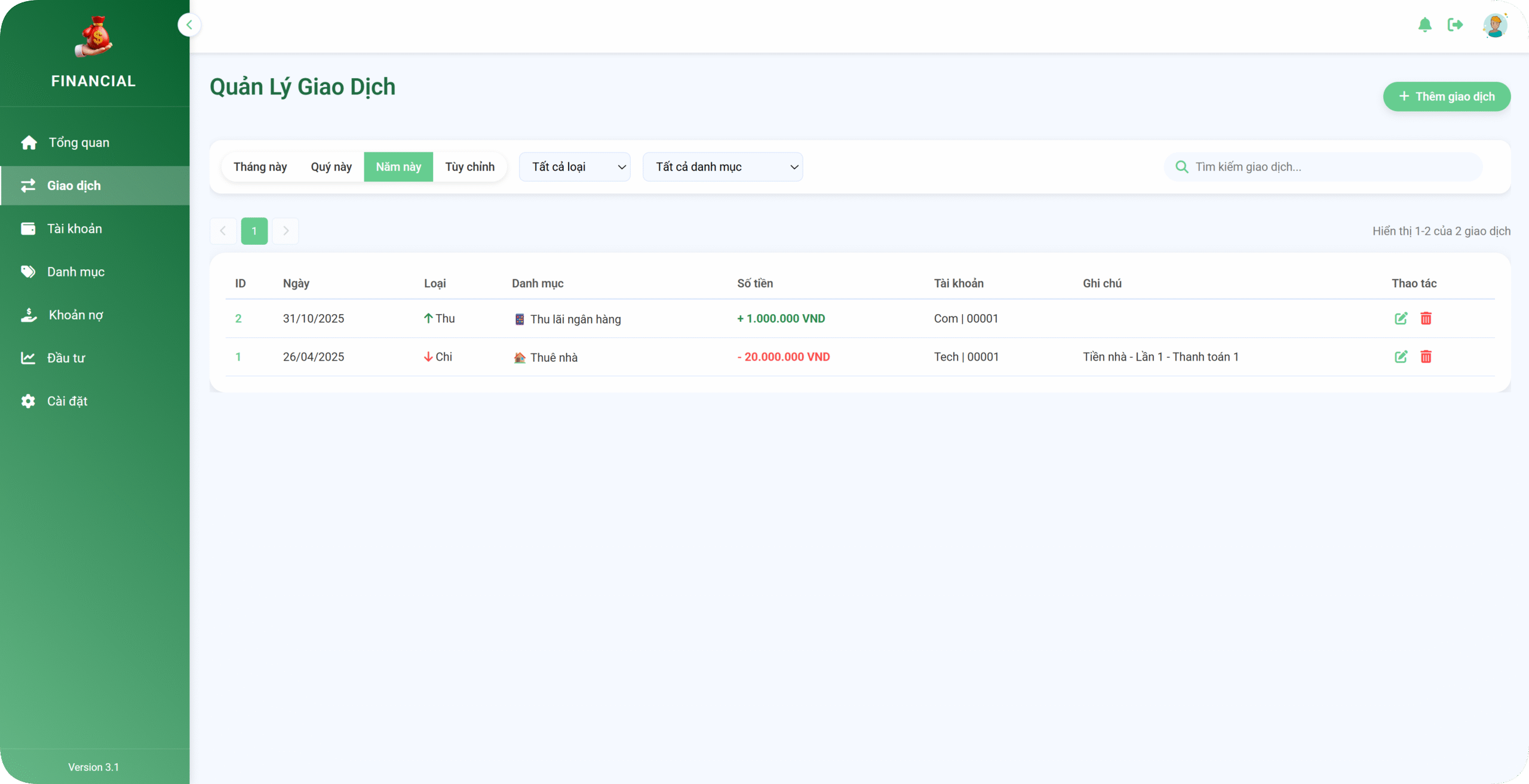The image size is (1529, 784).
Task: Click the notification bell icon
Action: pos(1424,25)
